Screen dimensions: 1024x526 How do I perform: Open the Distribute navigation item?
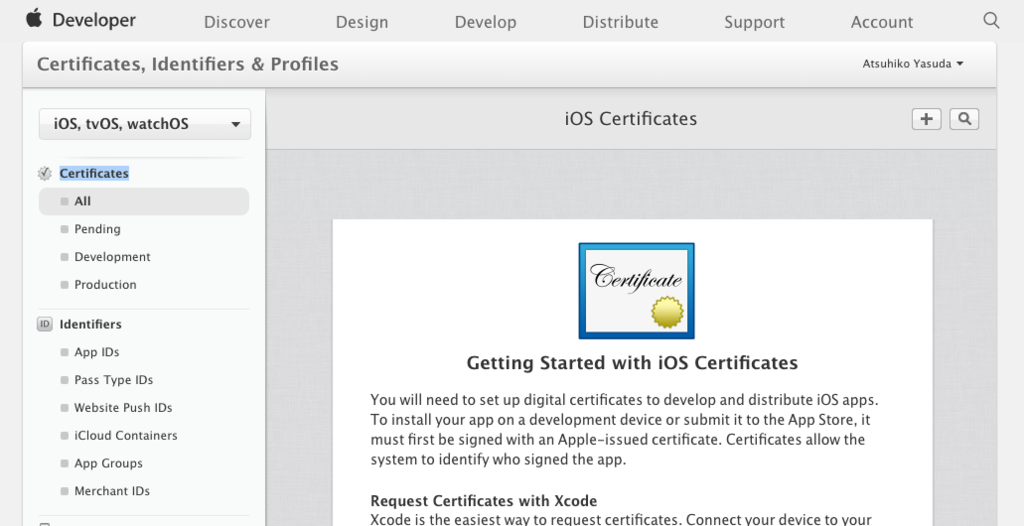pyautogui.click(x=620, y=22)
